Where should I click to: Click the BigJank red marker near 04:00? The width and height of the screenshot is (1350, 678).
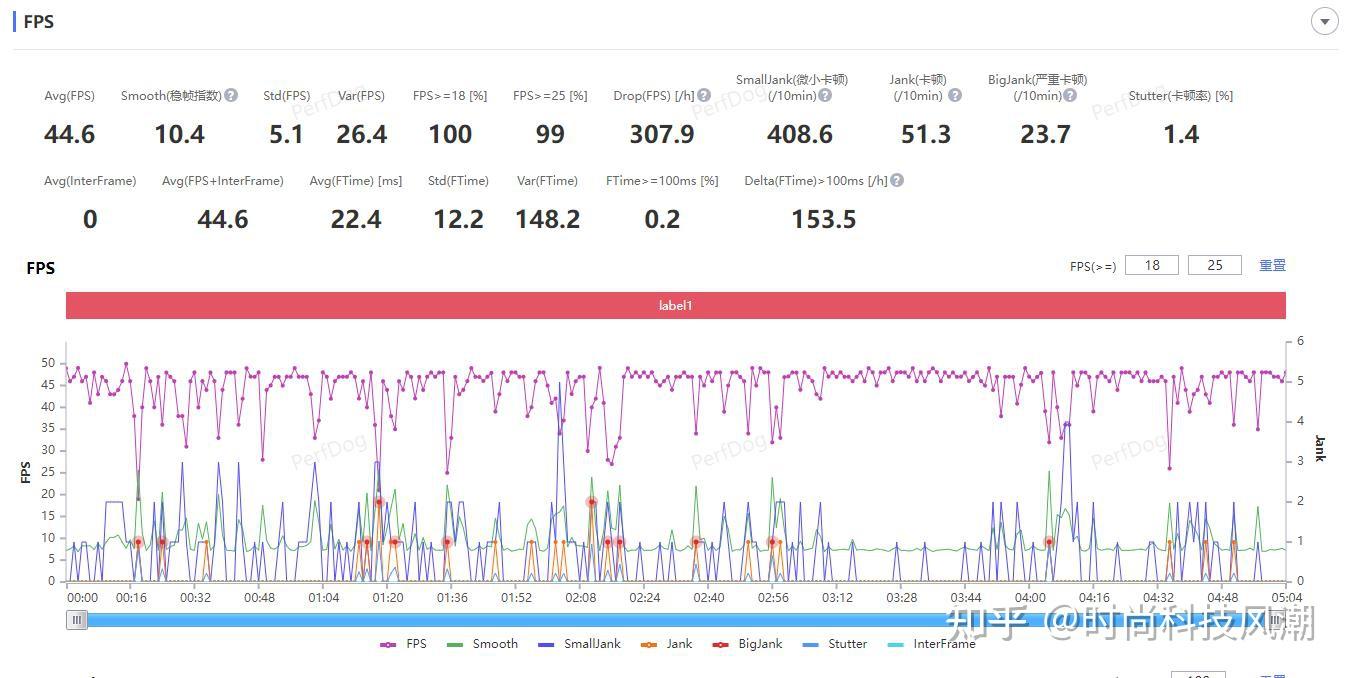coord(1049,542)
